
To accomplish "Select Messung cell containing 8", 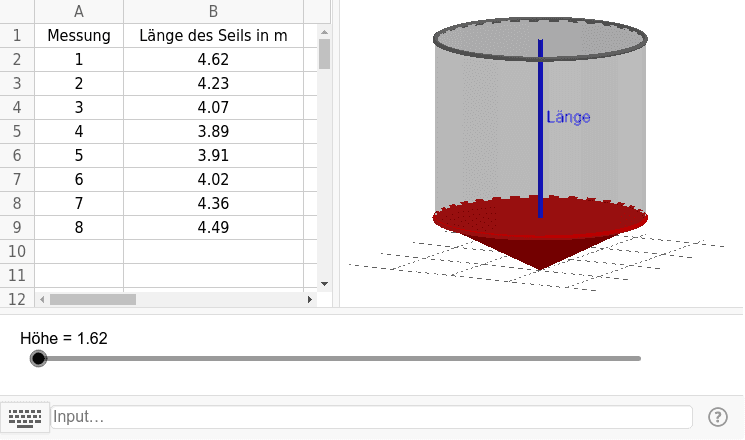I will pyautogui.click(x=79, y=227).
